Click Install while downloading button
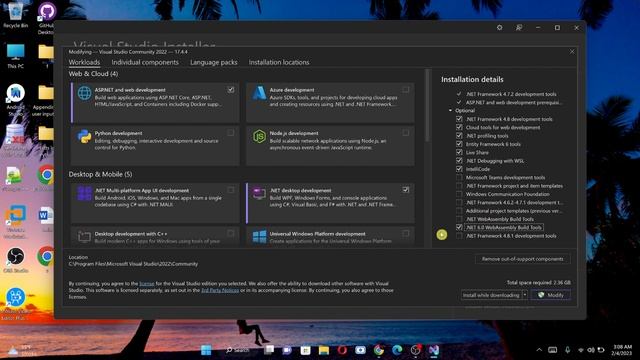This screenshot has width=640, height=360. click(491, 295)
